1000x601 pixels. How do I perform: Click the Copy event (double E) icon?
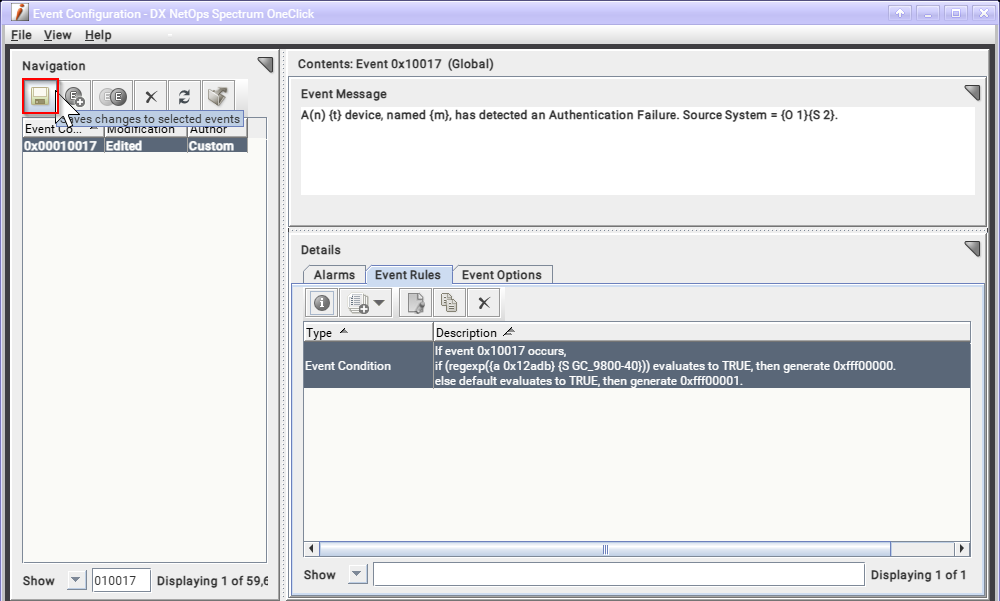coord(113,96)
